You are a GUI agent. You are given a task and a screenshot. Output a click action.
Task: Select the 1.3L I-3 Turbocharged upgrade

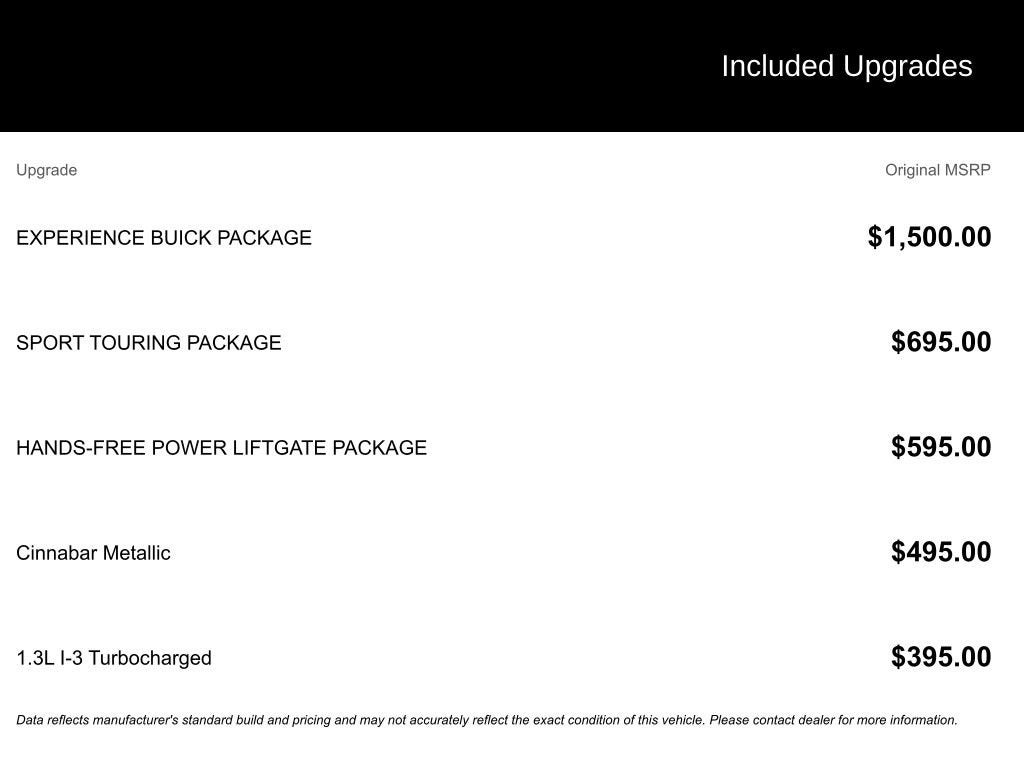click(114, 658)
